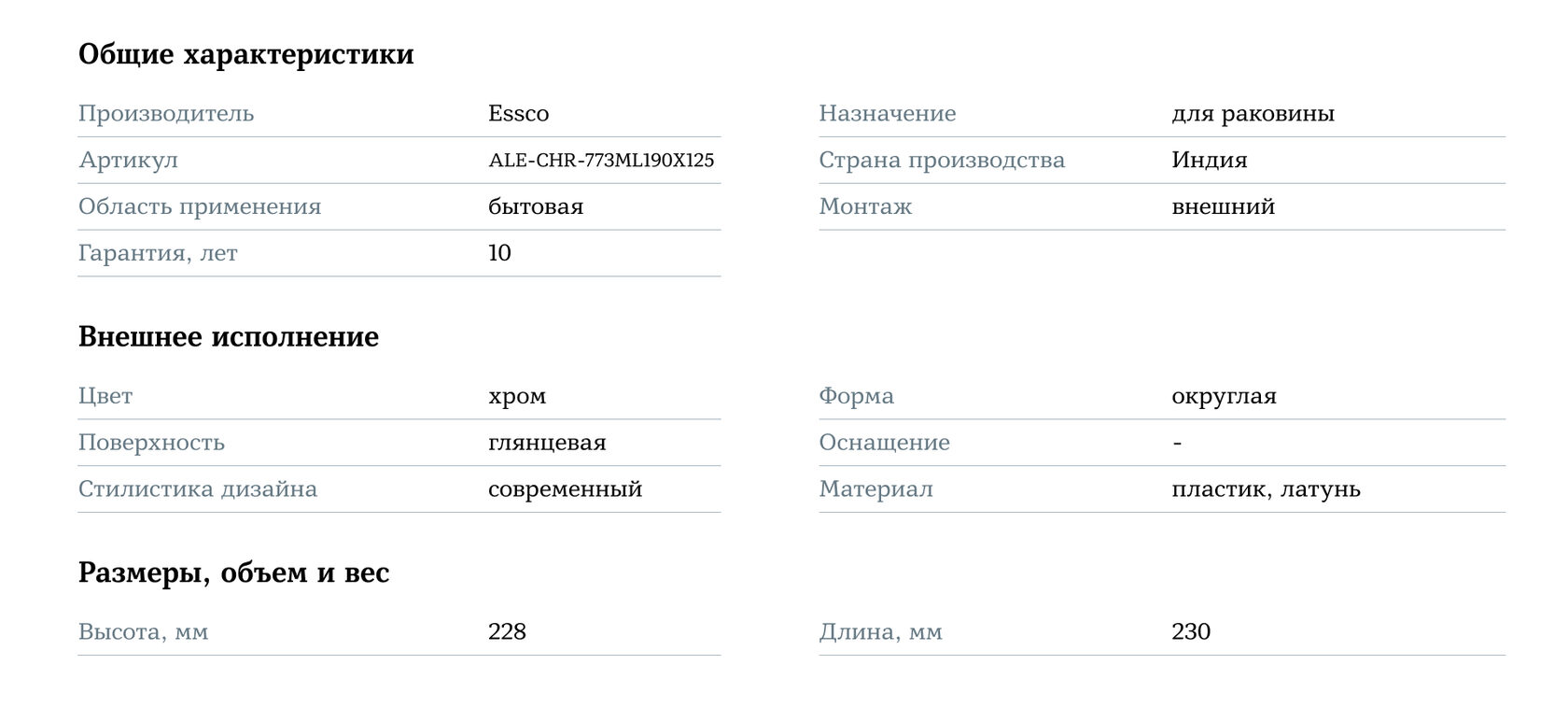Select the "Индия" country value
The image size is (1568, 707).
click(x=1209, y=161)
